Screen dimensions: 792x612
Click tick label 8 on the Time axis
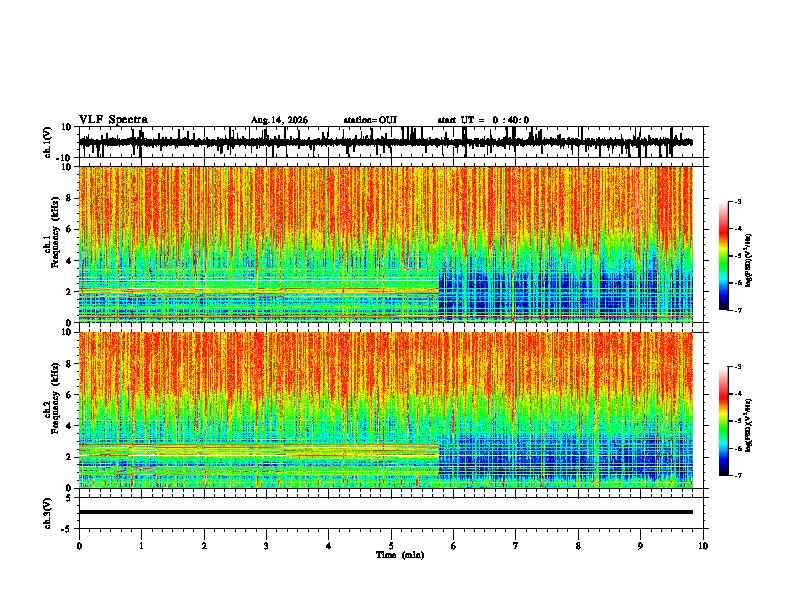578,546
